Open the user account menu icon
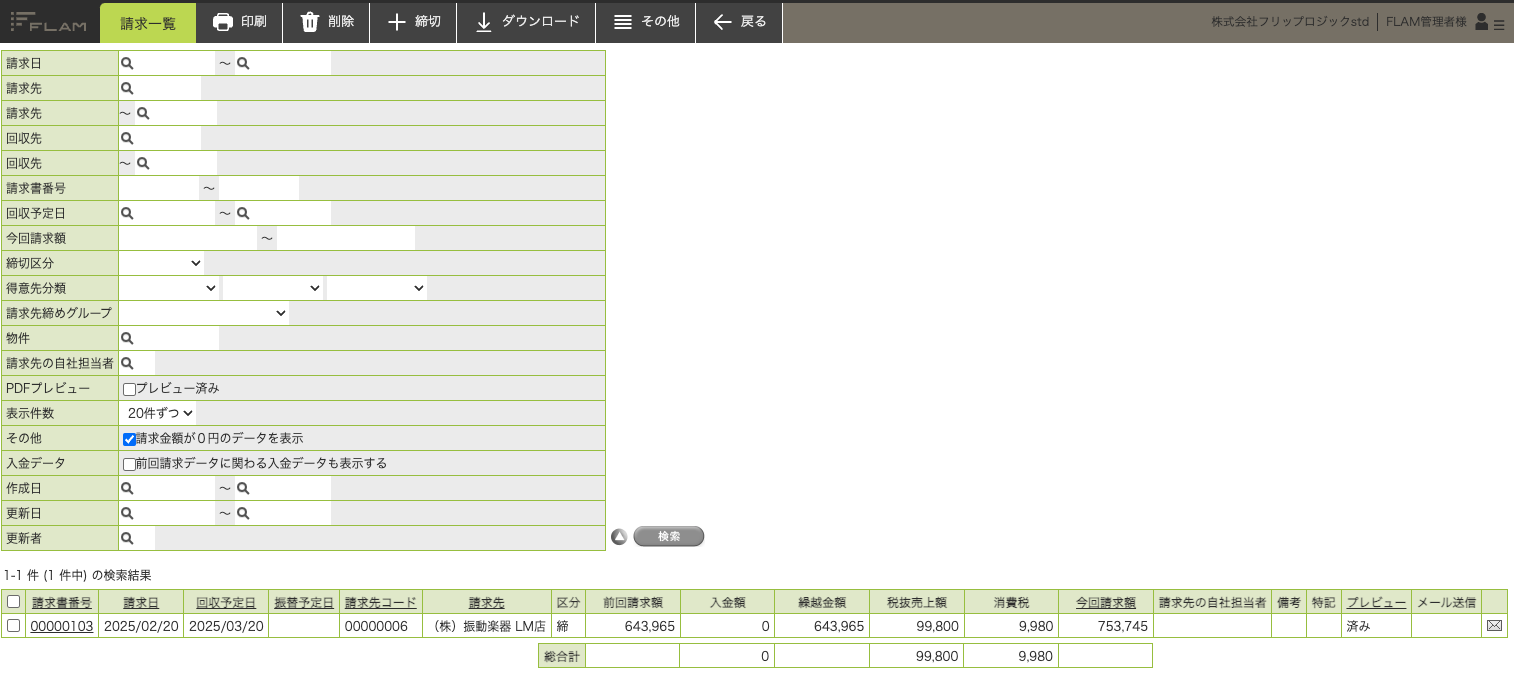The width and height of the screenshot is (1514, 674). coord(1490,22)
